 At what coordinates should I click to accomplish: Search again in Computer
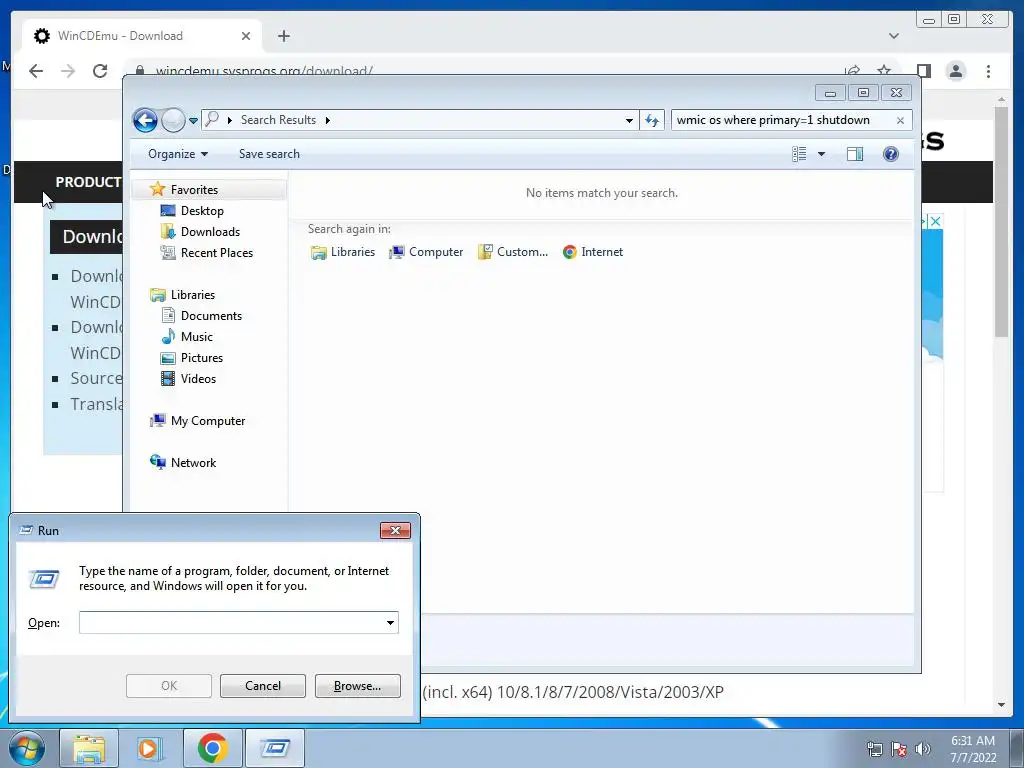(x=426, y=252)
